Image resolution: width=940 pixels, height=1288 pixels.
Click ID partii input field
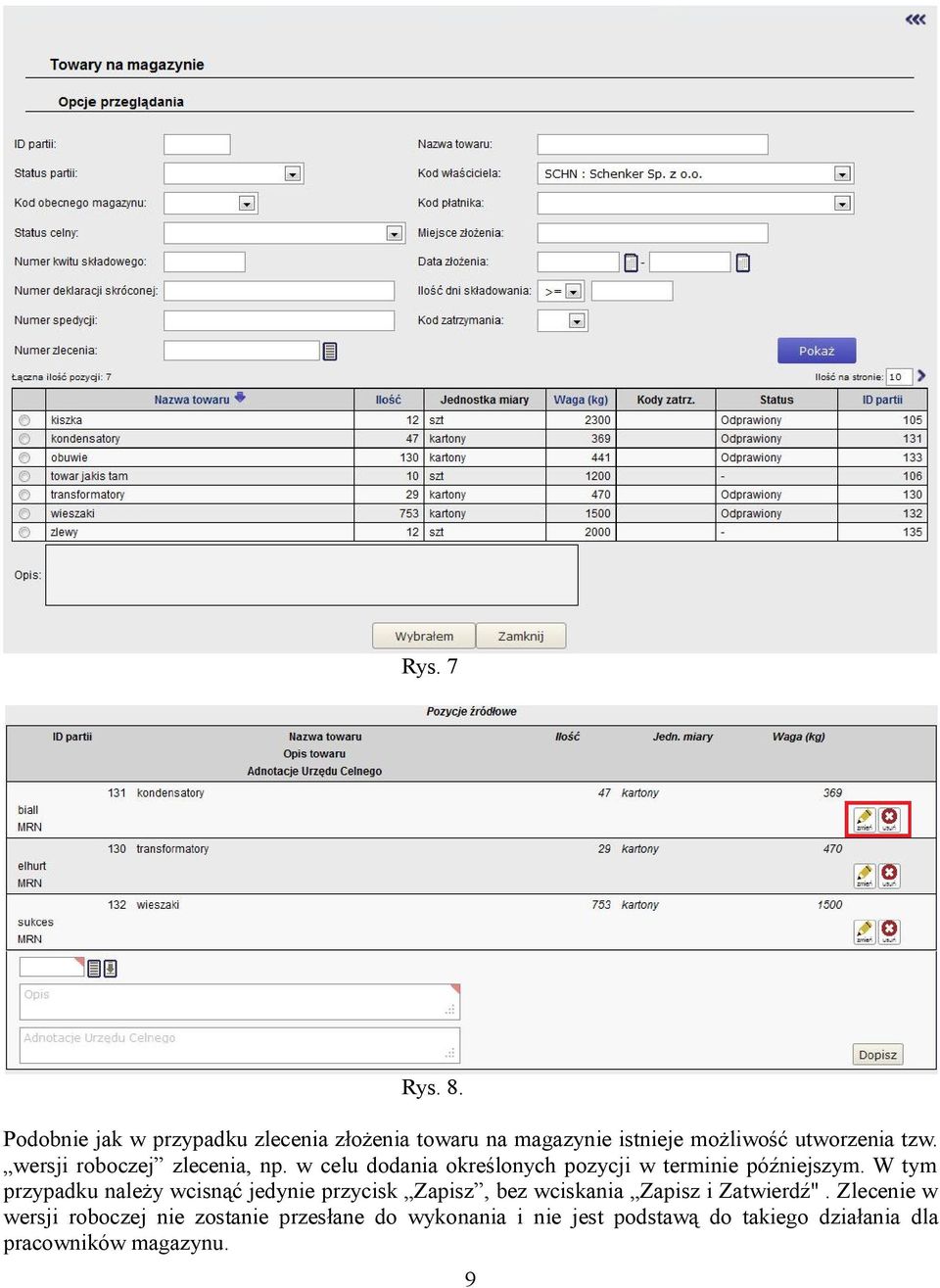[x=197, y=144]
